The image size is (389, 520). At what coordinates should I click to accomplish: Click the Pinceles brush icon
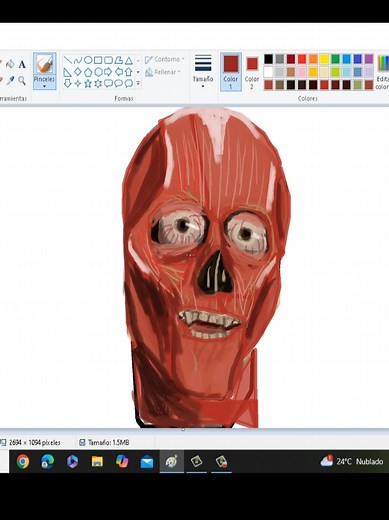click(x=44, y=64)
